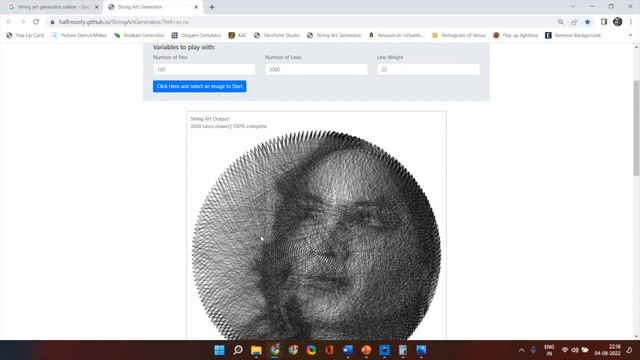The image size is (640, 360).
Task: Open the Pop Up Card bookmark
Action: (25, 36)
